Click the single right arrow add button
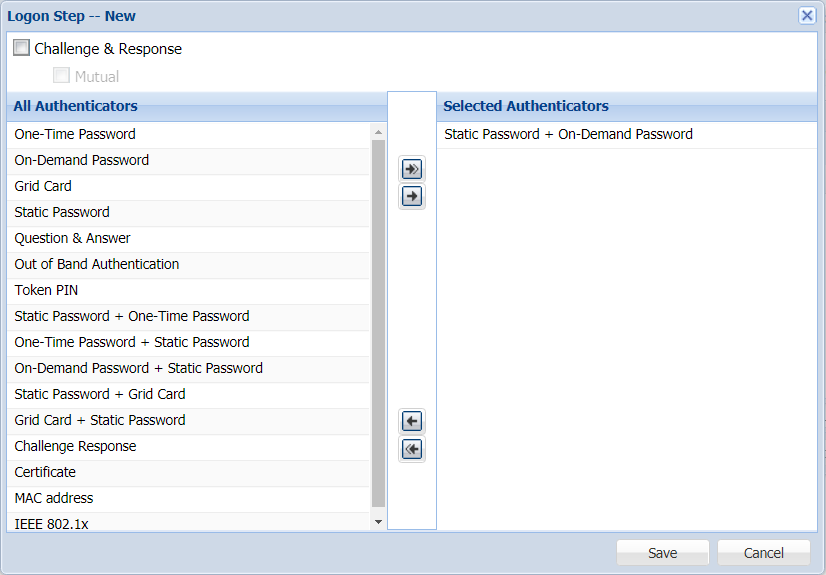This screenshot has height=575, width=826. click(412, 197)
